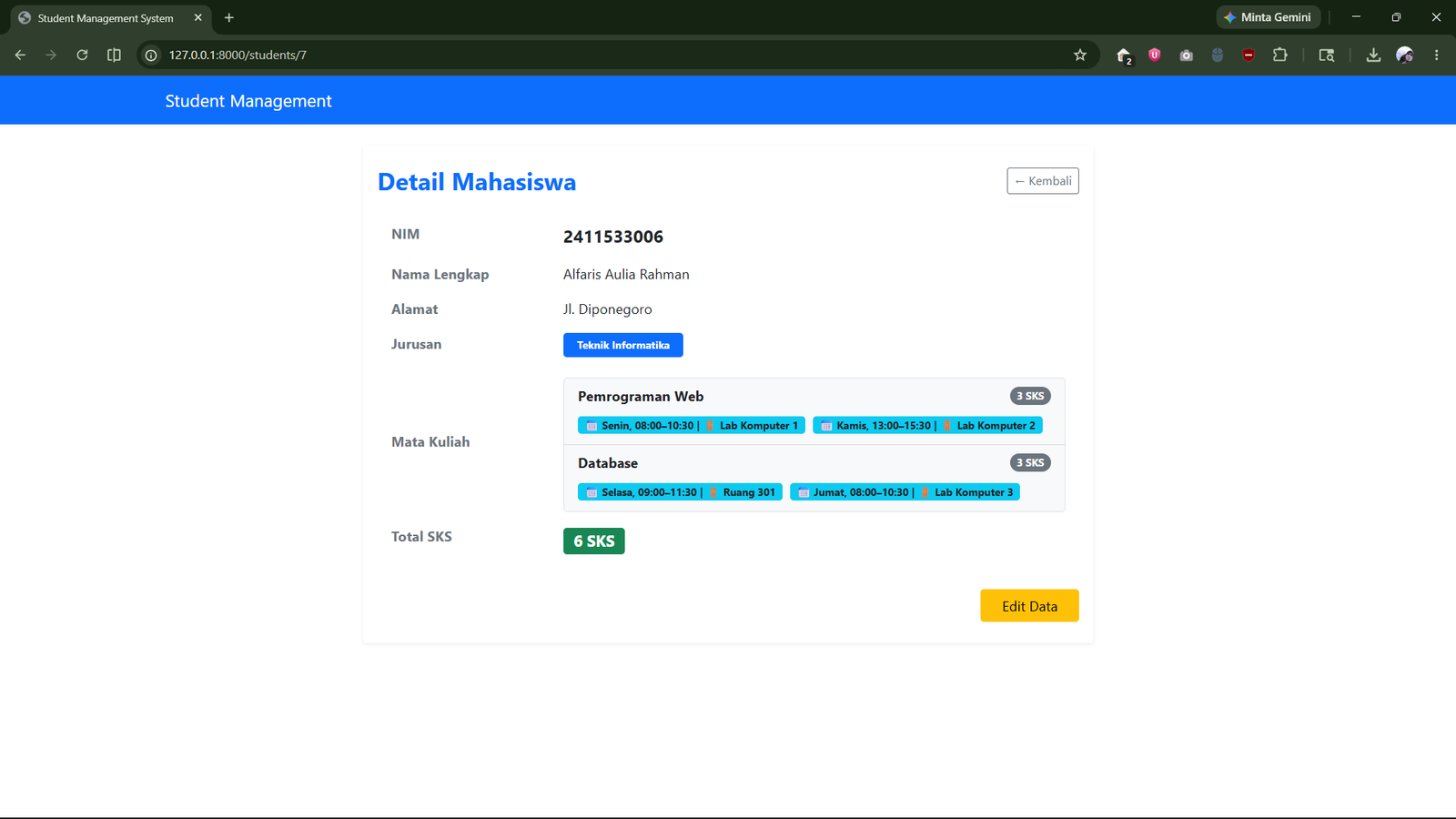This screenshot has height=819, width=1456.
Task: Open Chrome three-dot menu
Action: tap(1437, 55)
